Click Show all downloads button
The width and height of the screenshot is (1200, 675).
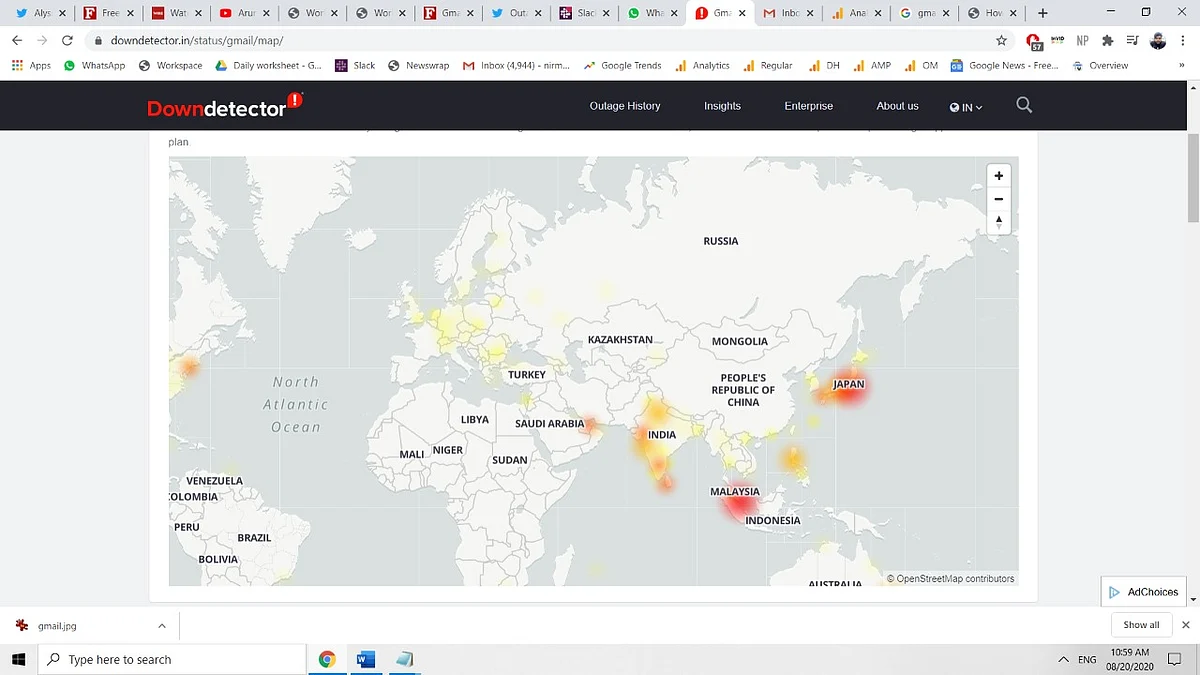click(x=1141, y=625)
